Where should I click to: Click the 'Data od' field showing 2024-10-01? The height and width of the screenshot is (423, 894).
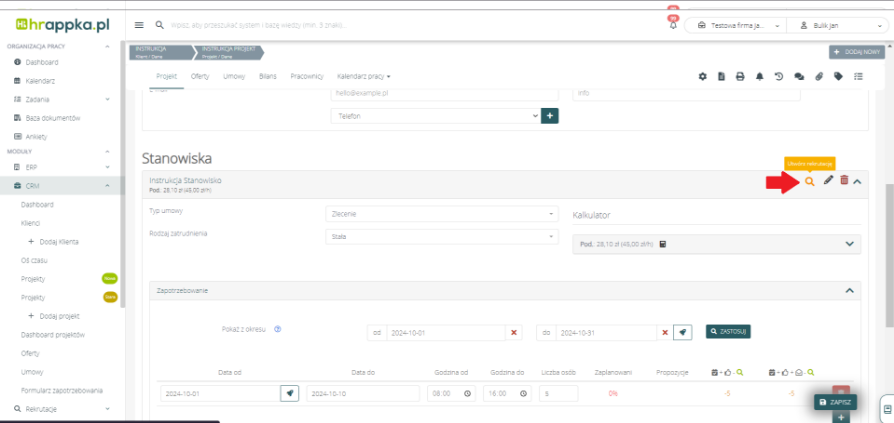coord(220,393)
